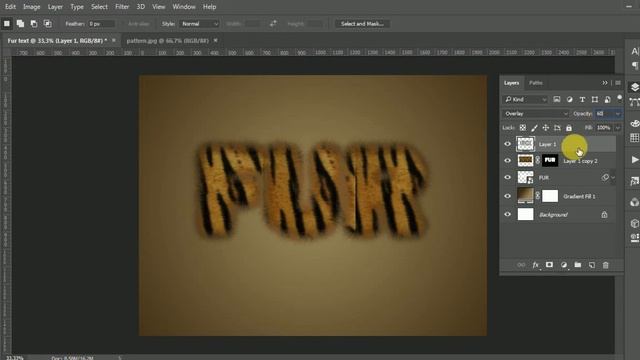Open the grid swatches icon in right dock
The height and width of the screenshot is (360, 640).
tap(634, 138)
